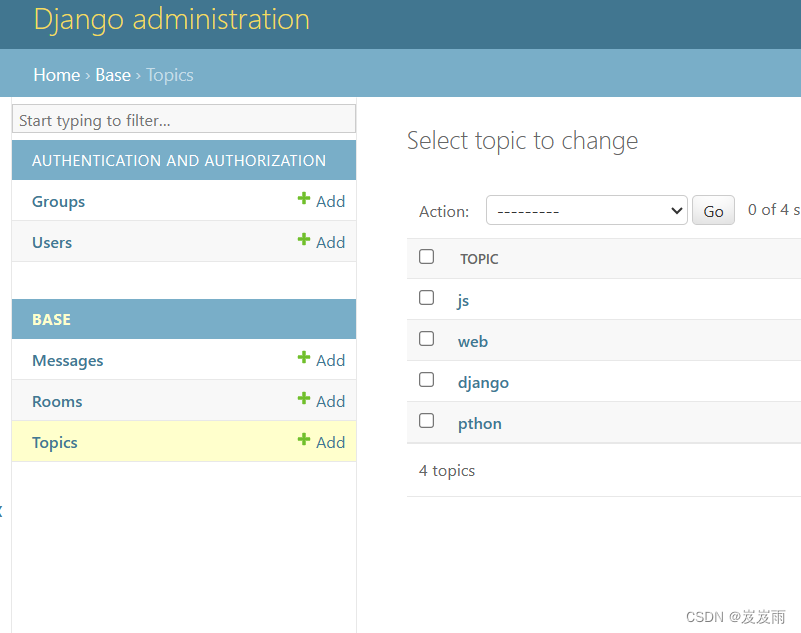Sort by the TOPIC column header
Viewport: 801px width, 633px height.
[479, 259]
